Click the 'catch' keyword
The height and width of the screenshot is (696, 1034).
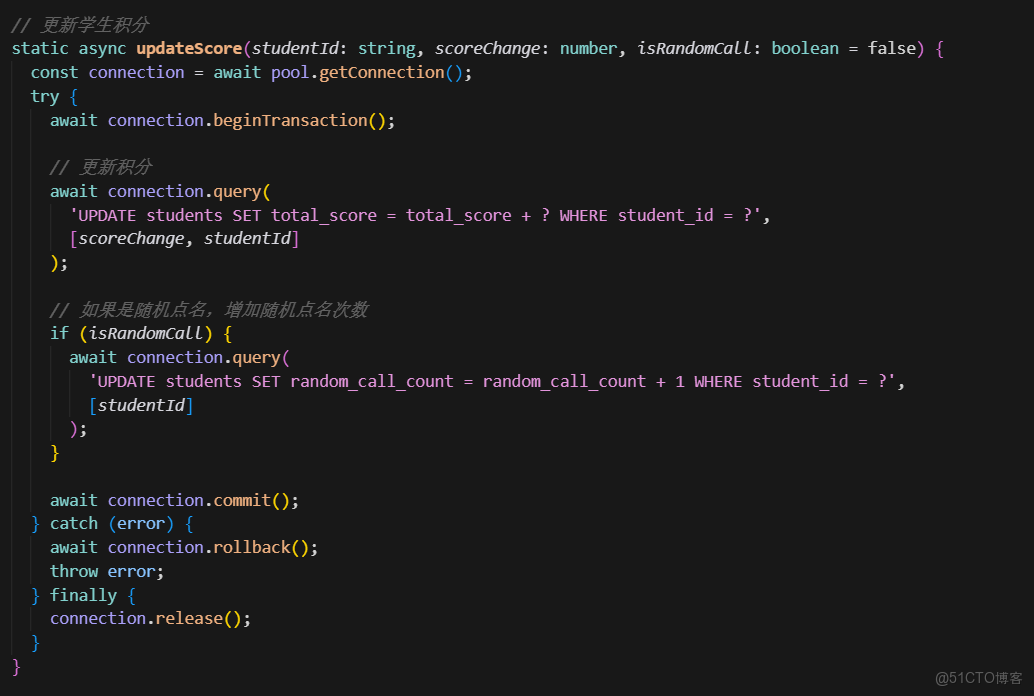[x=74, y=524]
